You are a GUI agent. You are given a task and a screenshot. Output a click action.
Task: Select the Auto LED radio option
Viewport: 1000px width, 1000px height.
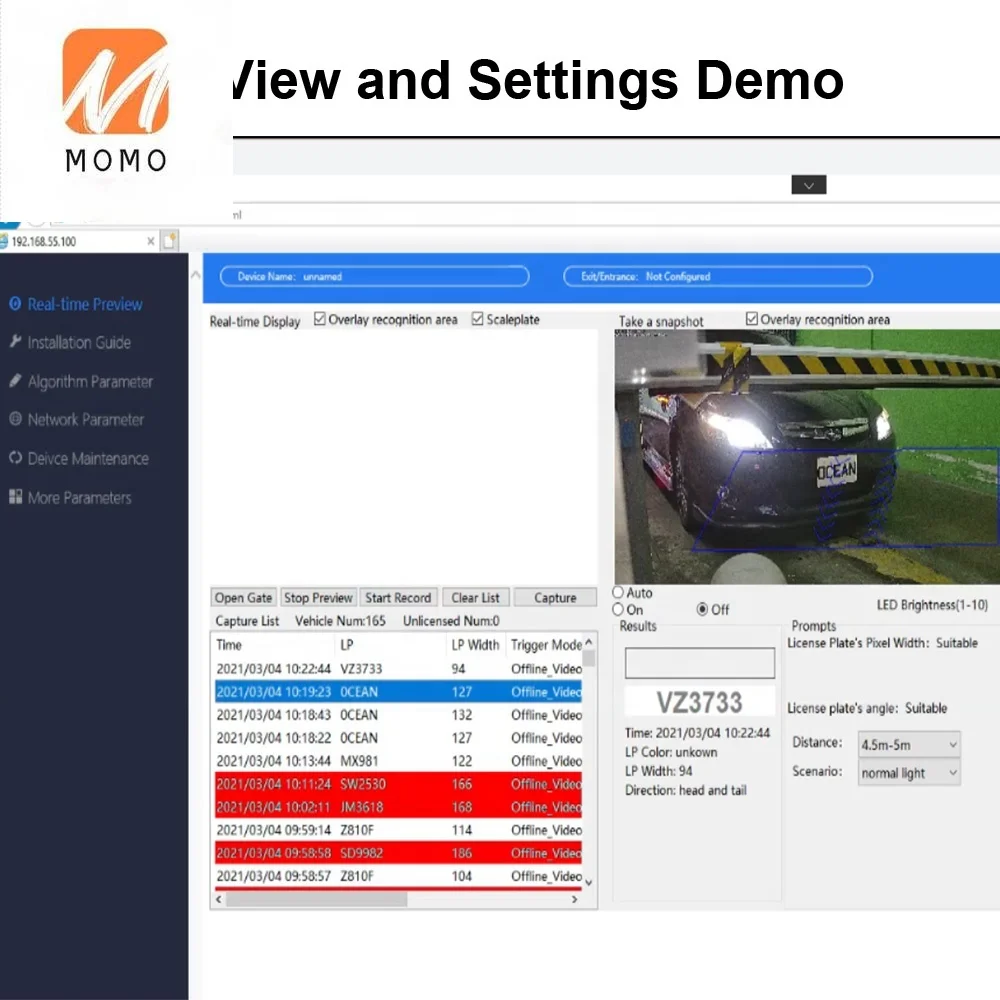pos(617,592)
